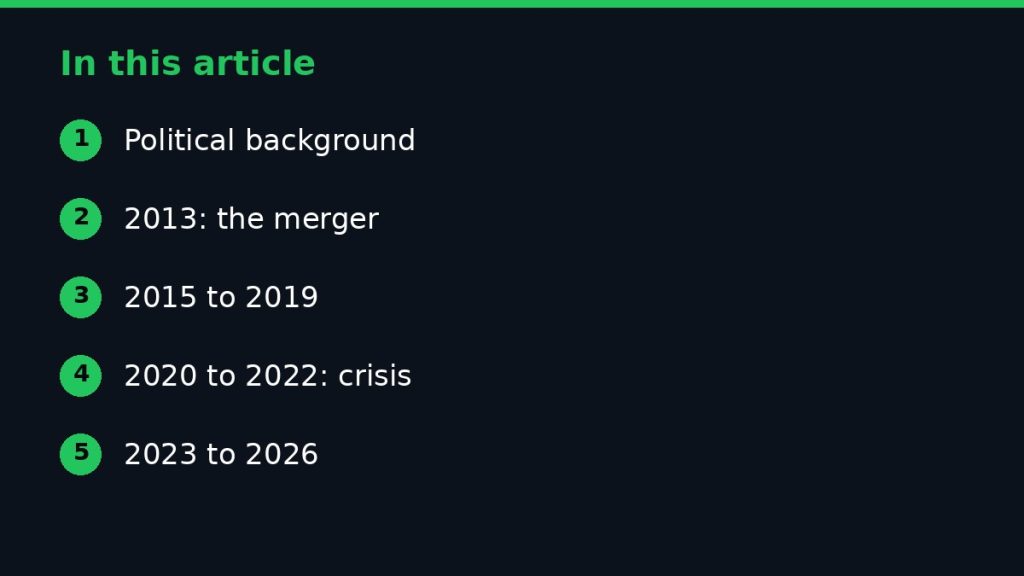Click the green number 1 badge
This screenshot has height=576, width=1024.
(x=80, y=140)
